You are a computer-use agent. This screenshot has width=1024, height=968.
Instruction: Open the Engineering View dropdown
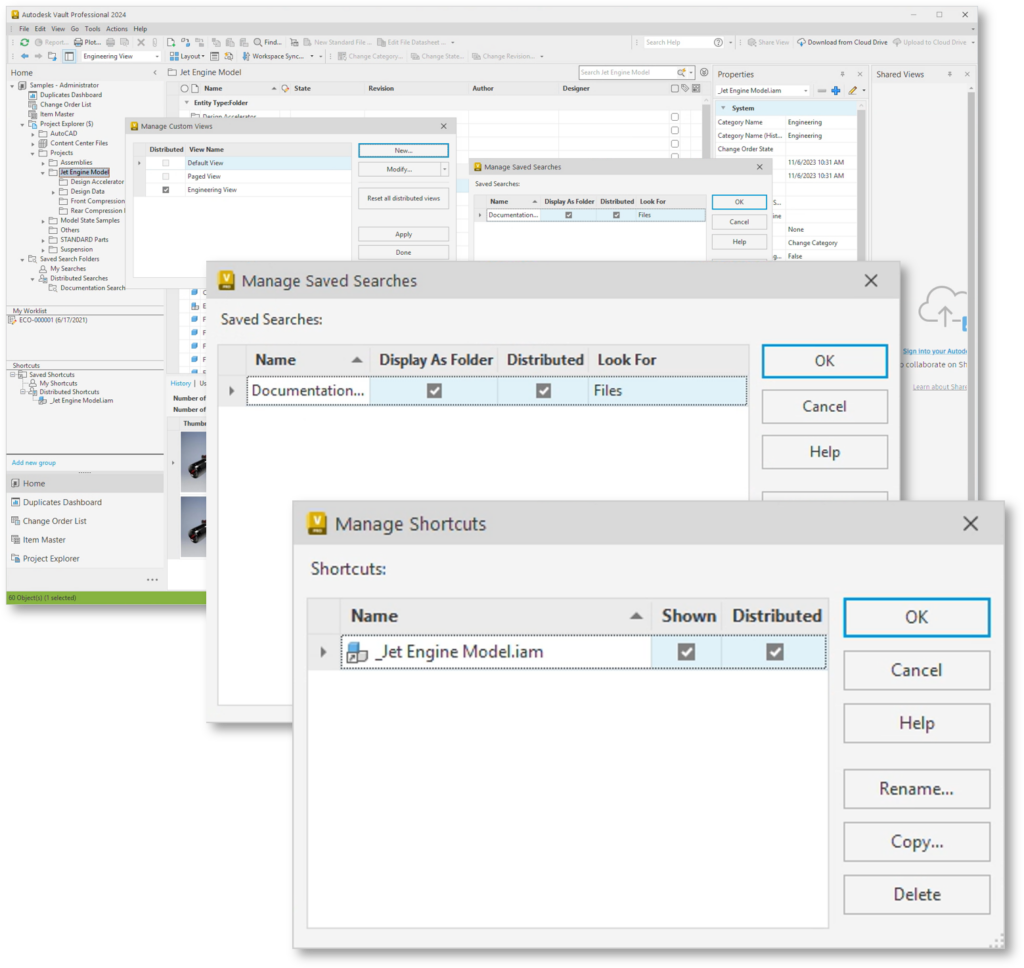[157, 57]
